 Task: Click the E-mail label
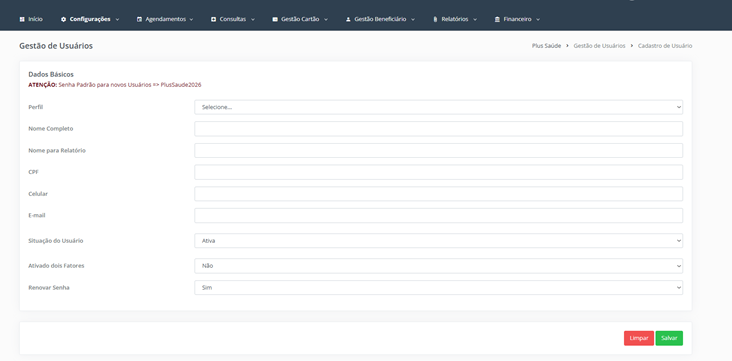click(37, 215)
